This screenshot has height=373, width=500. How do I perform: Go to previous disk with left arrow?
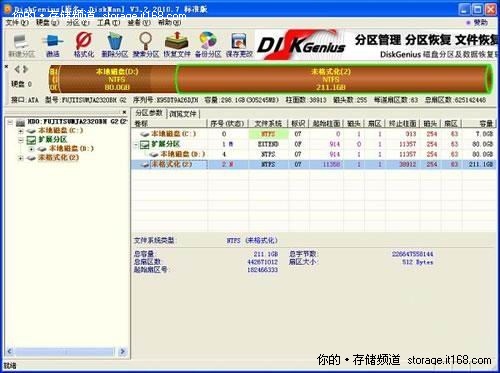(17, 69)
